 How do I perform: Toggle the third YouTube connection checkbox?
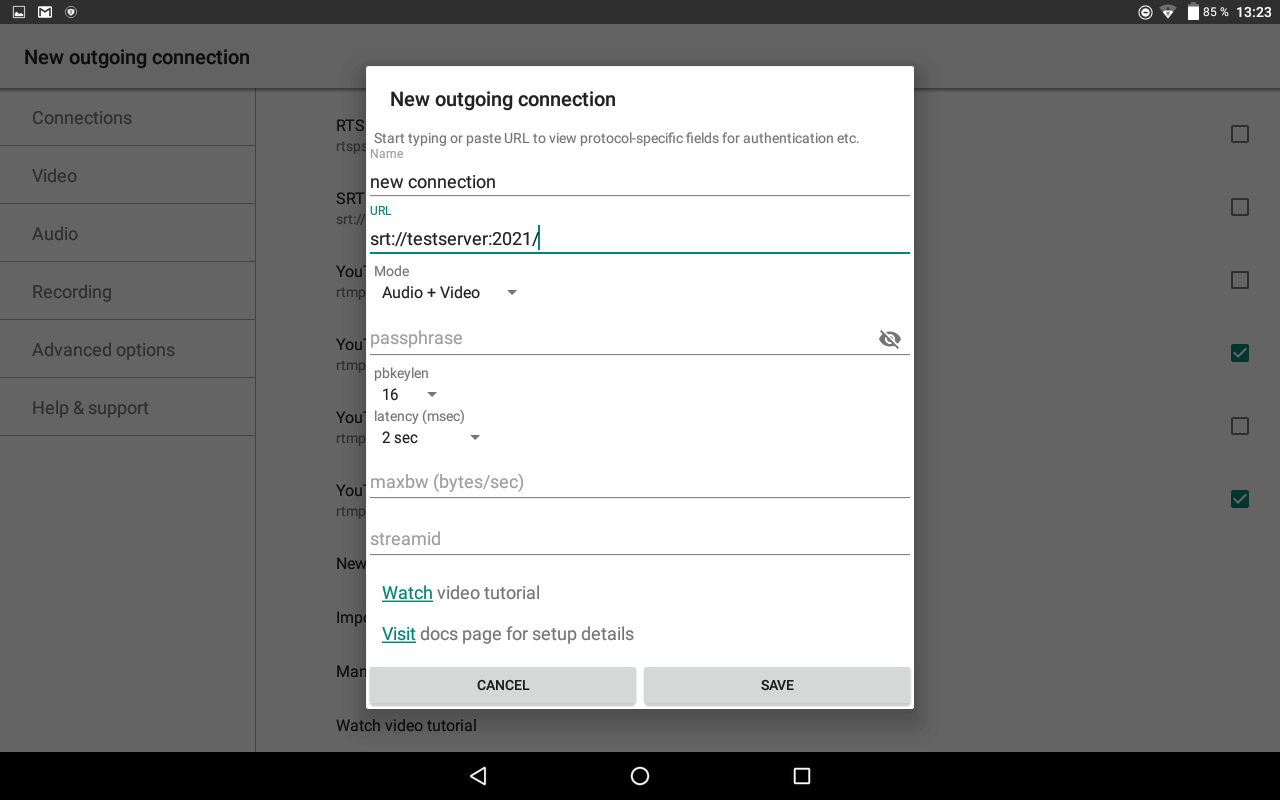(x=1240, y=426)
